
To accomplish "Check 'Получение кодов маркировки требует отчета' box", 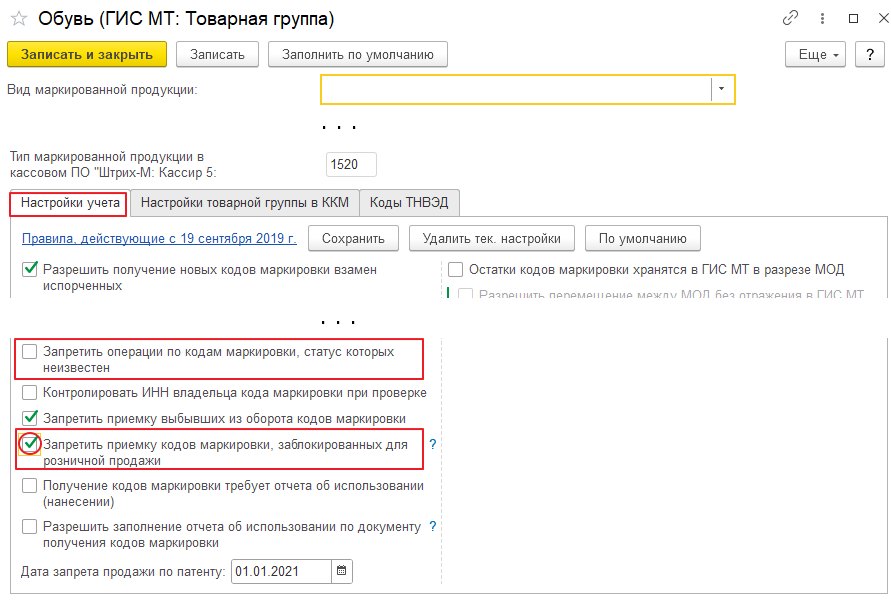I will [x=30, y=486].
